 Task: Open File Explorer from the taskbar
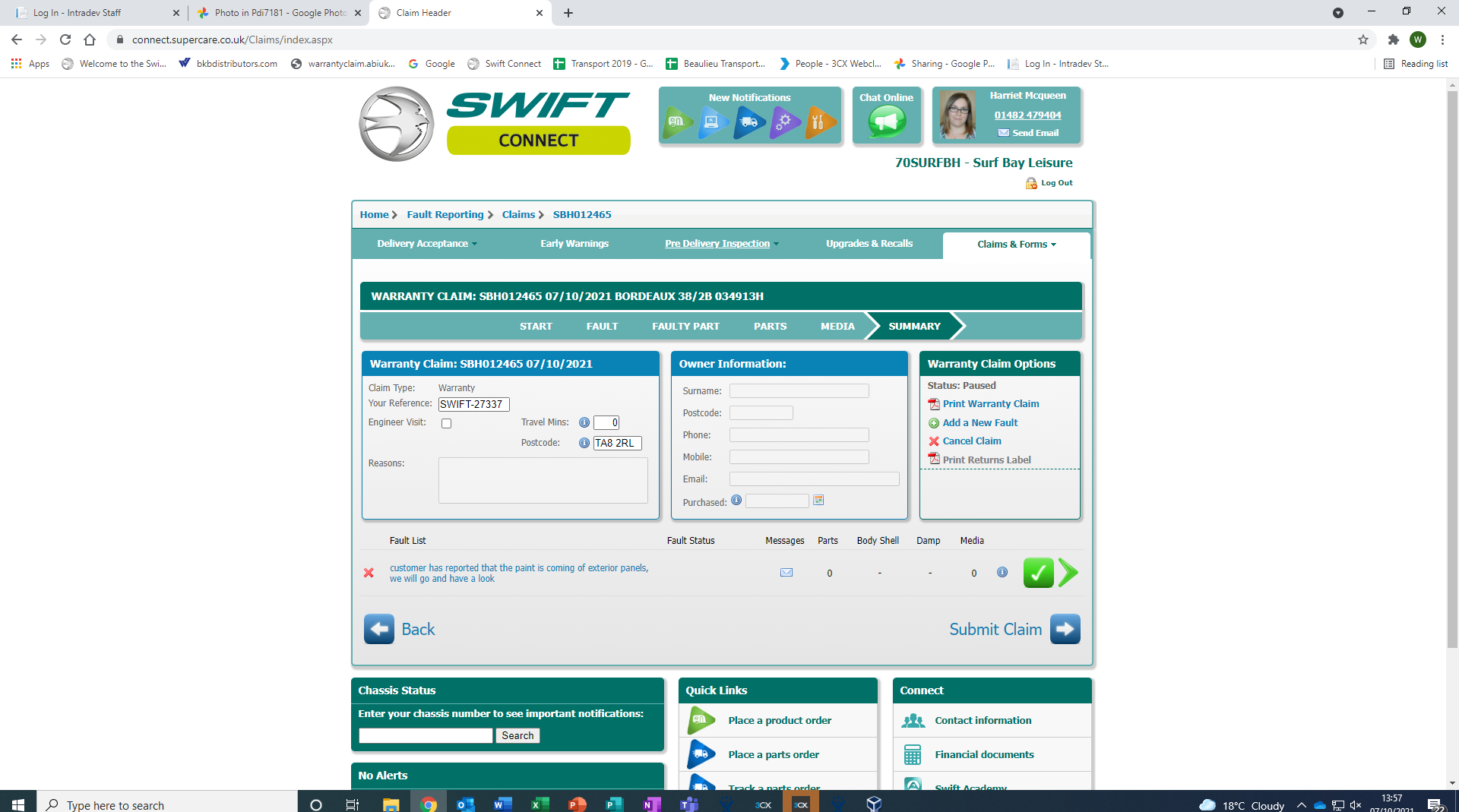click(x=391, y=804)
